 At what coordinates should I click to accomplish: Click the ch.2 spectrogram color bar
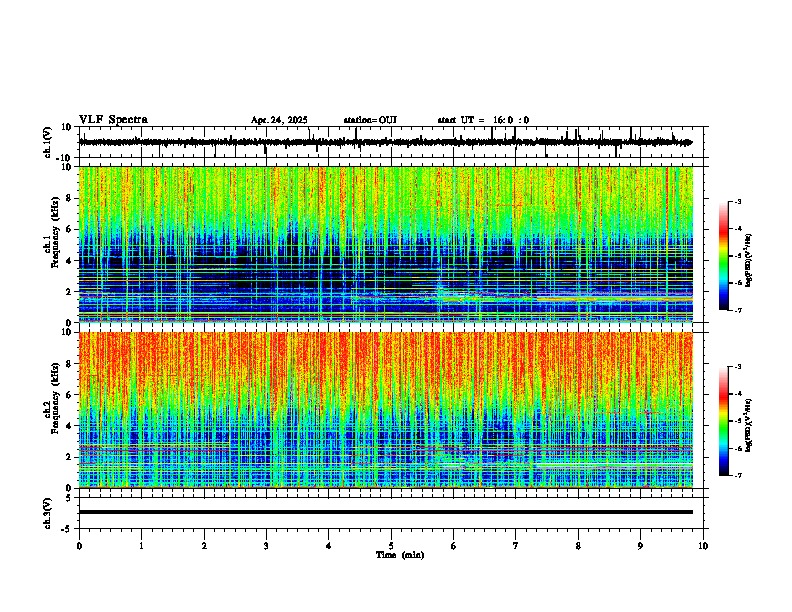pyautogui.click(x=724, y=421)
